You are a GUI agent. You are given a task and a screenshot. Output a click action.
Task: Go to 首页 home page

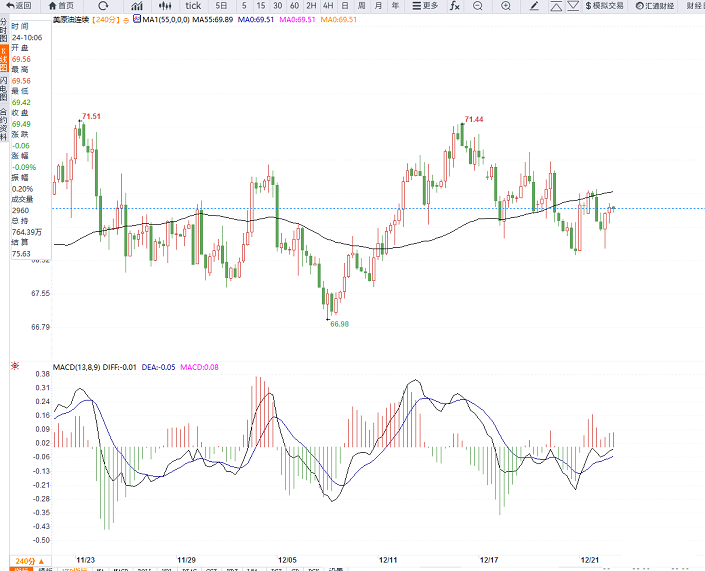point(61,6)
